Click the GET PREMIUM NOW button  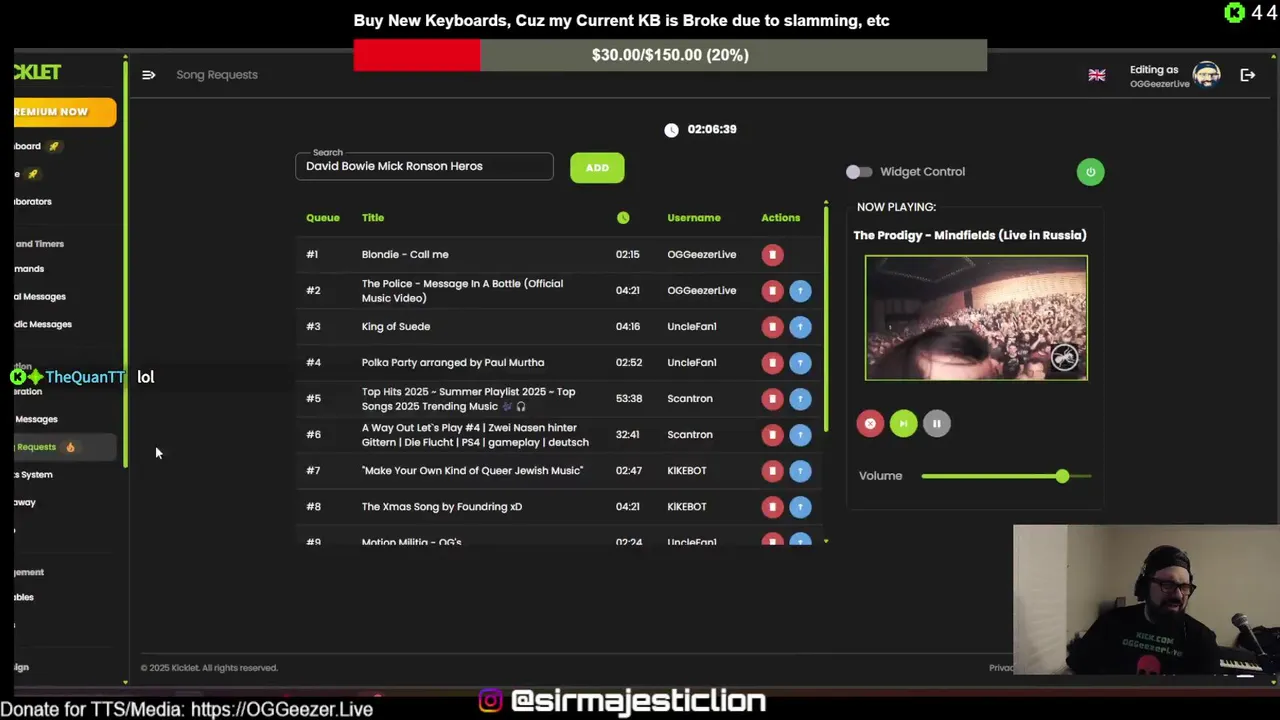[65, 112]
